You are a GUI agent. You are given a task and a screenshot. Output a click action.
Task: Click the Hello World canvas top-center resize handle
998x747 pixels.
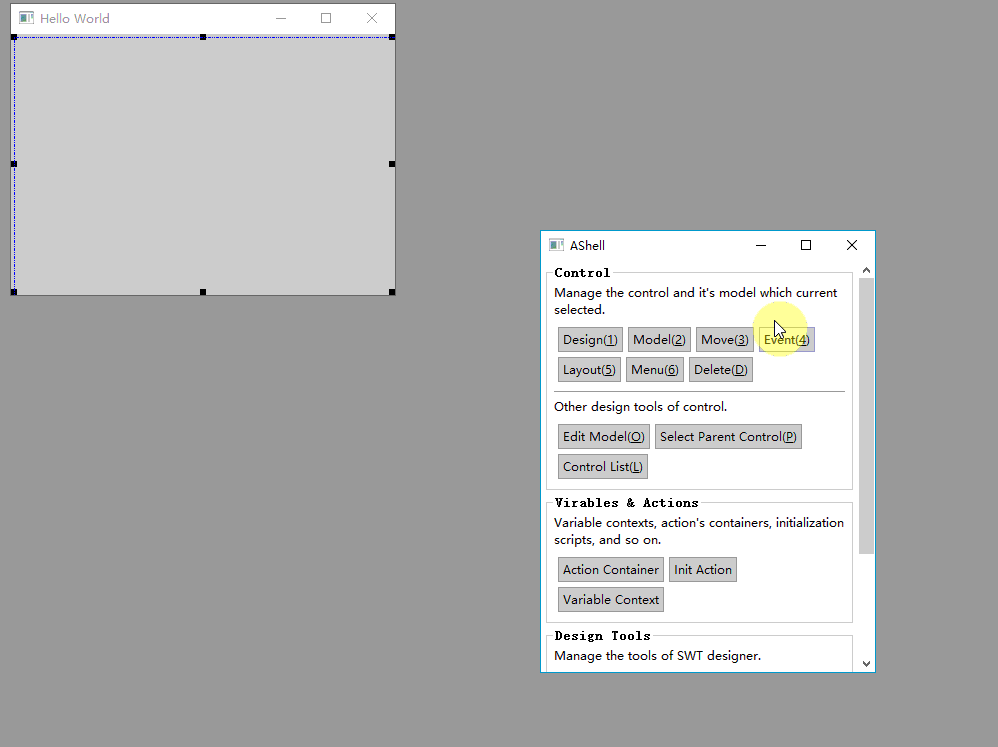tap(203, 37)
